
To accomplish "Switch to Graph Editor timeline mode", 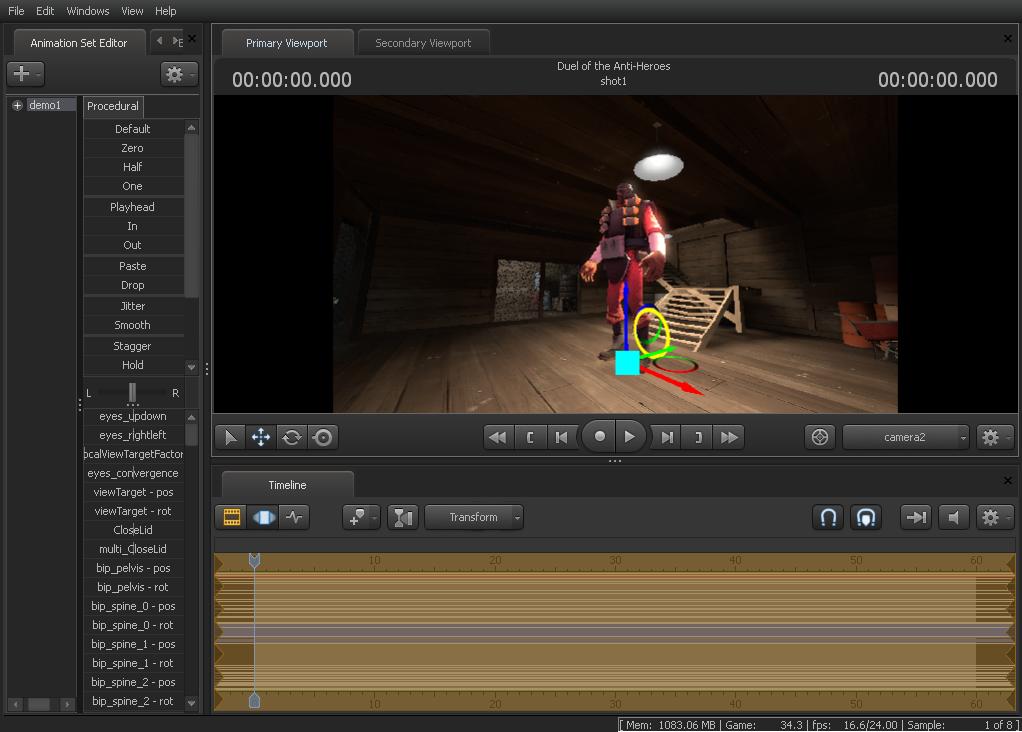I will [x=293, y=517].
